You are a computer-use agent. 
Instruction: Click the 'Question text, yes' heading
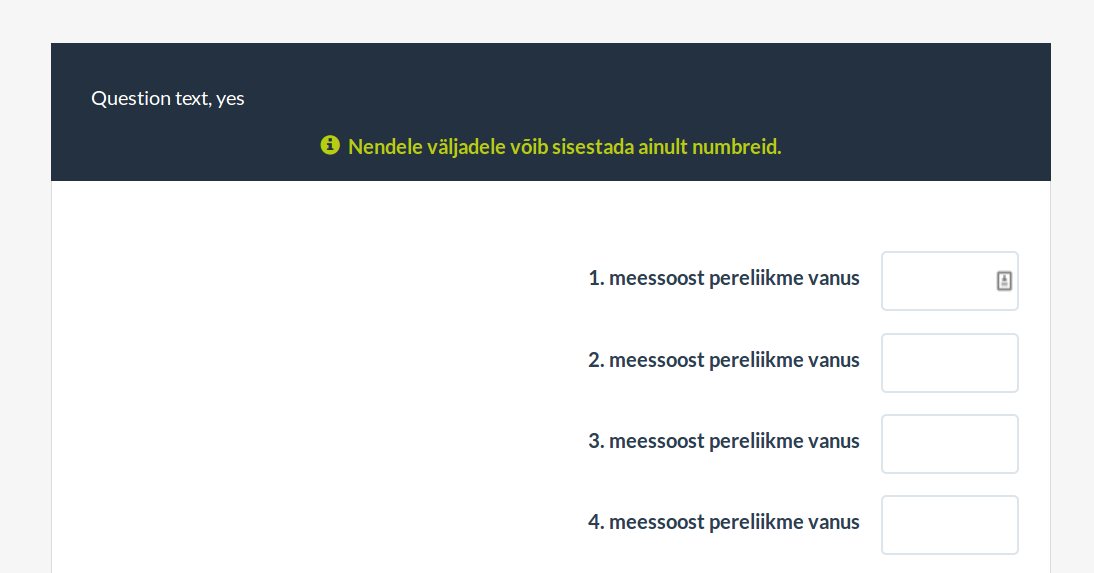tap(168, 99)
